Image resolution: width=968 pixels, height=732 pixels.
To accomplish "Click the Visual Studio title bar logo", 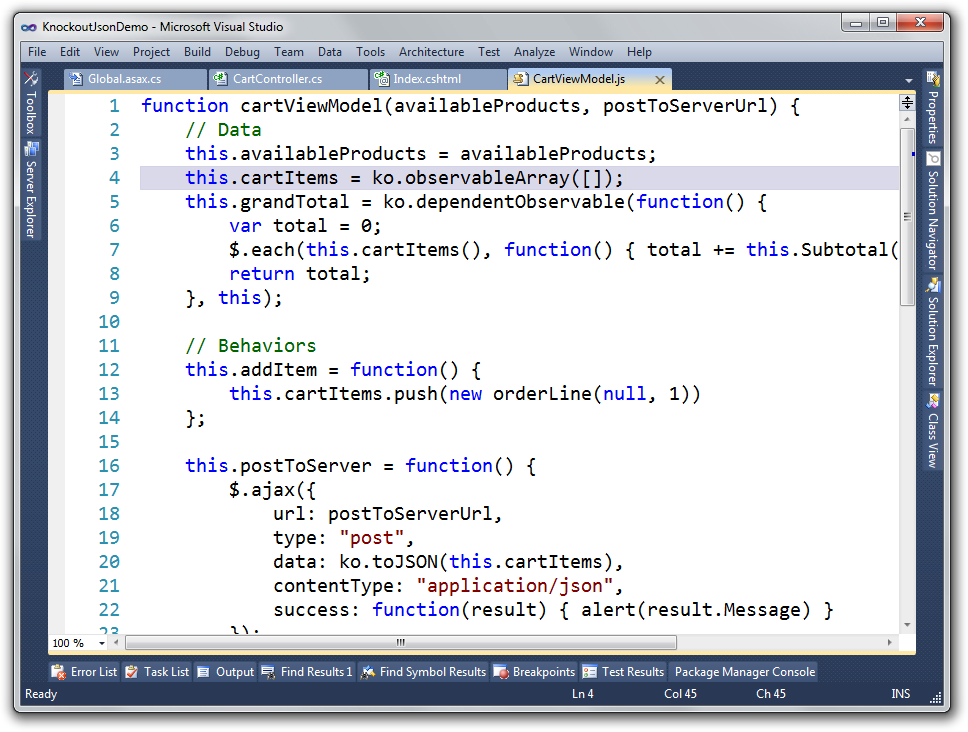I will pos(29,27).
